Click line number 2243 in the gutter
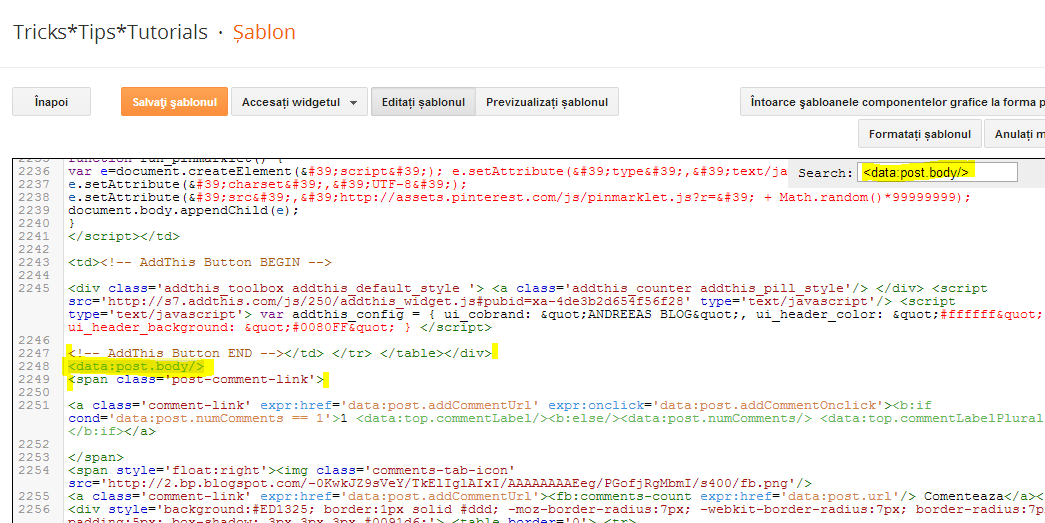The height and width of the screenshot is (523, 1045). tap(34, 262)
